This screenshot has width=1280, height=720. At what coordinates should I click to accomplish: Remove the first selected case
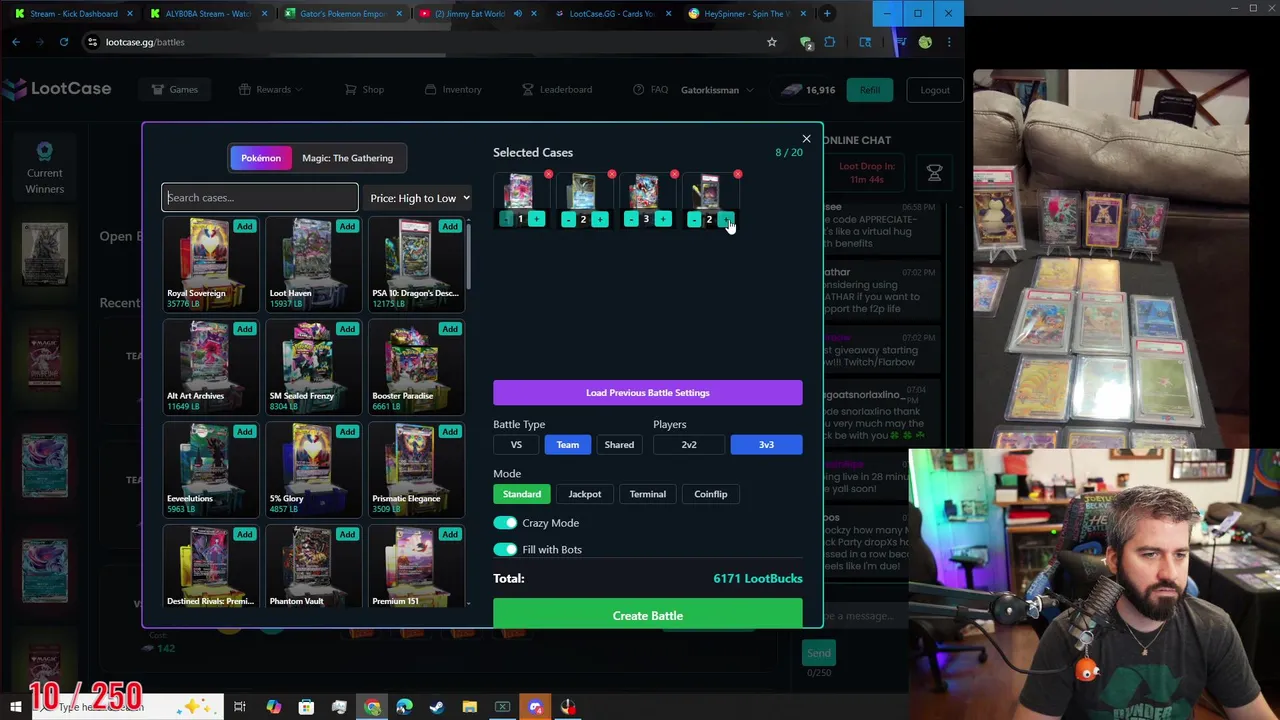click(548, 175)
